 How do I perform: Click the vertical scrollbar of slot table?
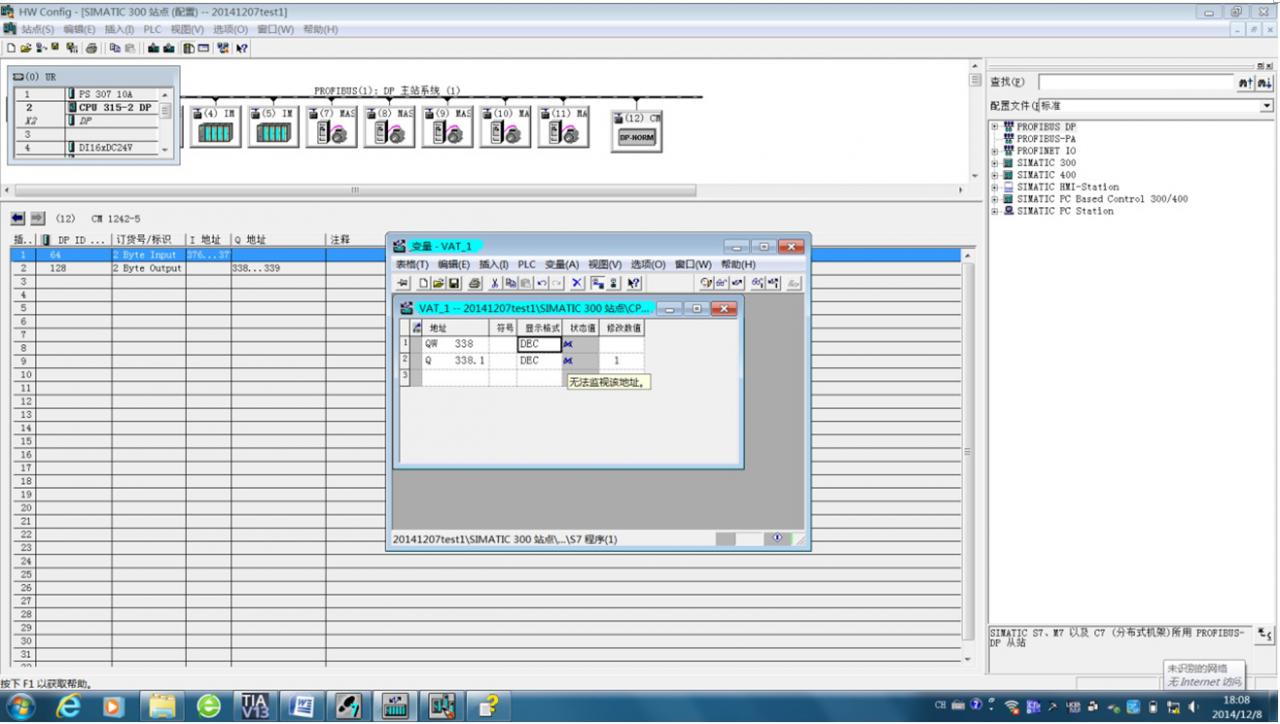[x=967, y=452]
